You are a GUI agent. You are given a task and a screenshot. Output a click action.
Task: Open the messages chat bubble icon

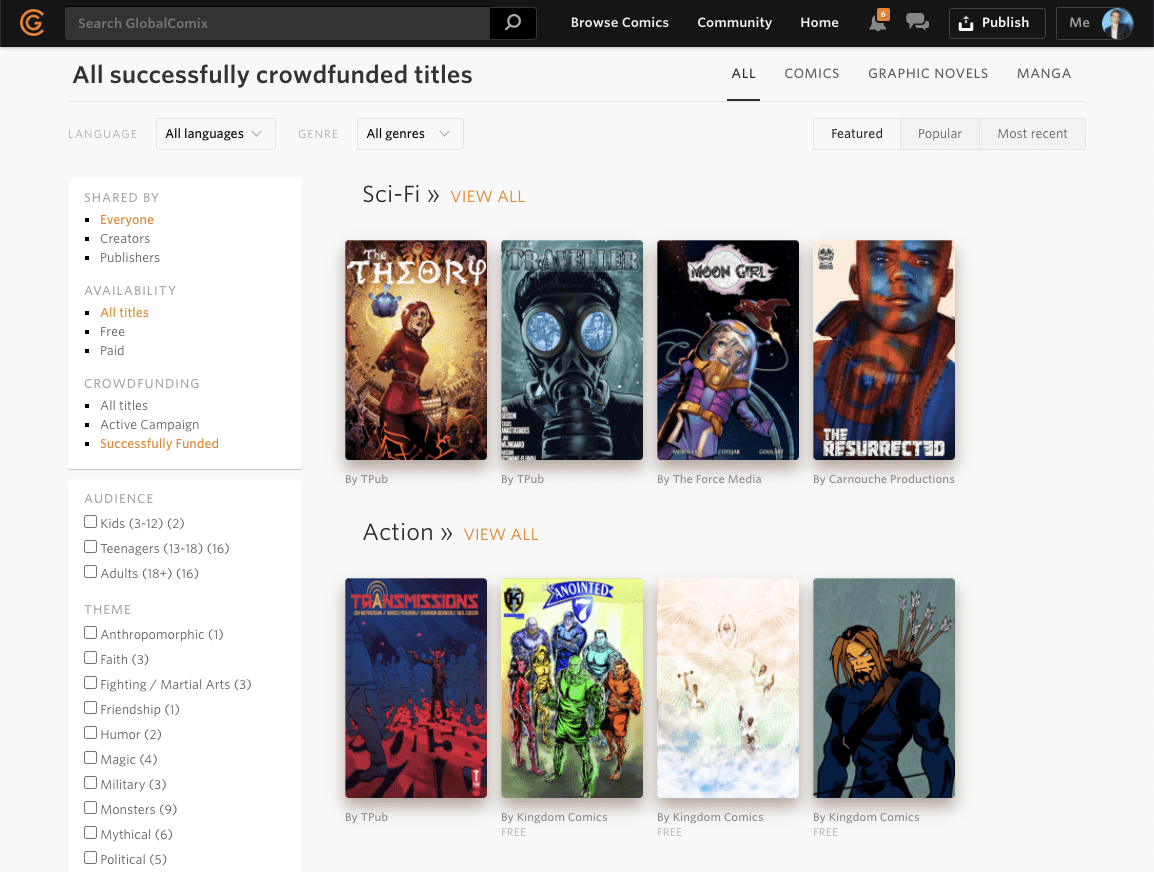(917, 22)
